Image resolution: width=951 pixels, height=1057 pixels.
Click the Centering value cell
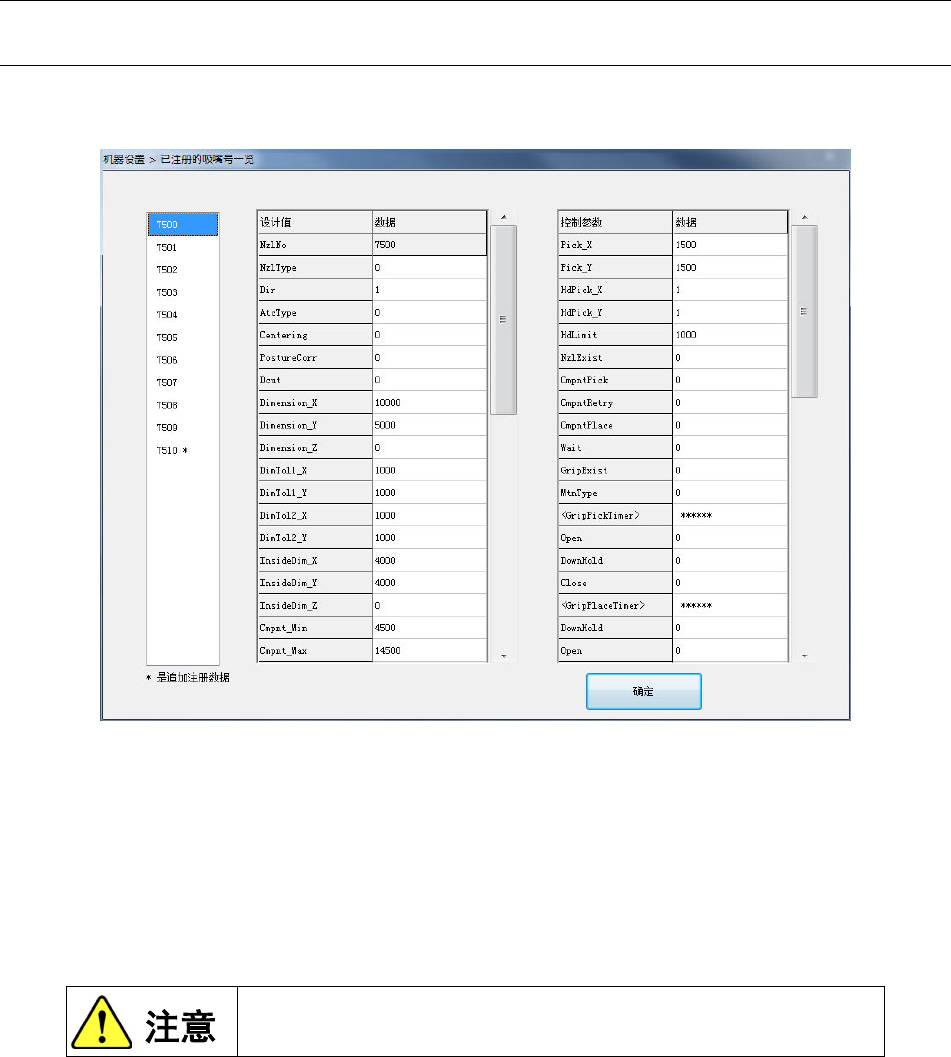429,335
